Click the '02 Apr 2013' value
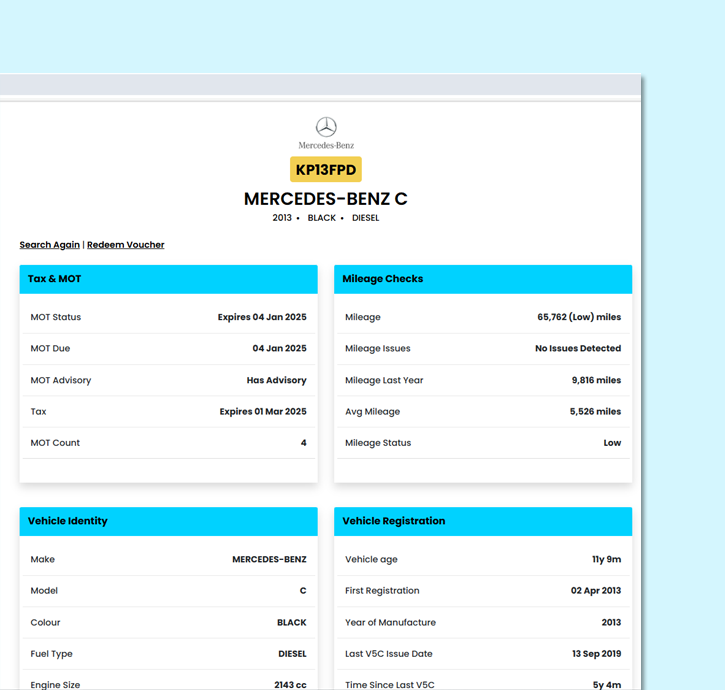725x690 pixels. tap(596, 591)
